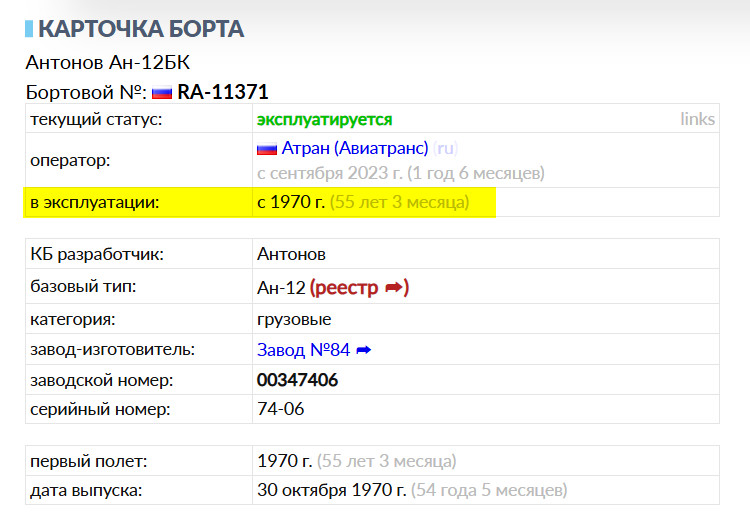The image size is (750, 527).
Task: Click the 'дата выпуска:' label
Action: click(86, 491)
